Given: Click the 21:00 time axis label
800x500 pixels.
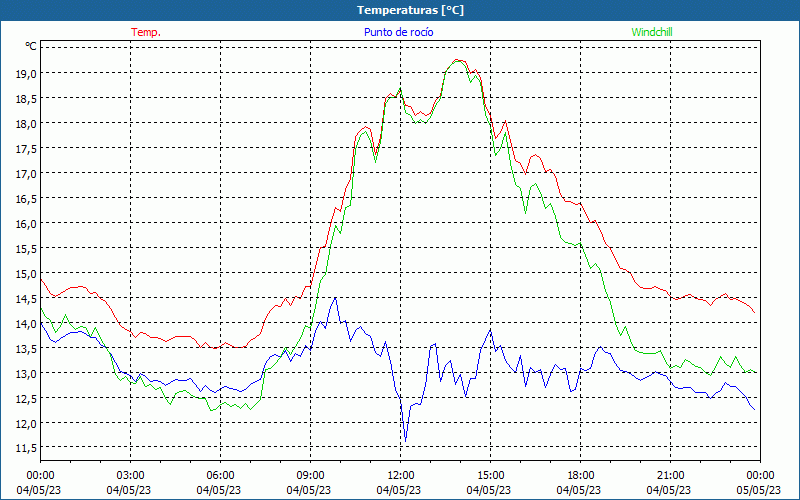Looking at the screenshot, I should (670, 476).
